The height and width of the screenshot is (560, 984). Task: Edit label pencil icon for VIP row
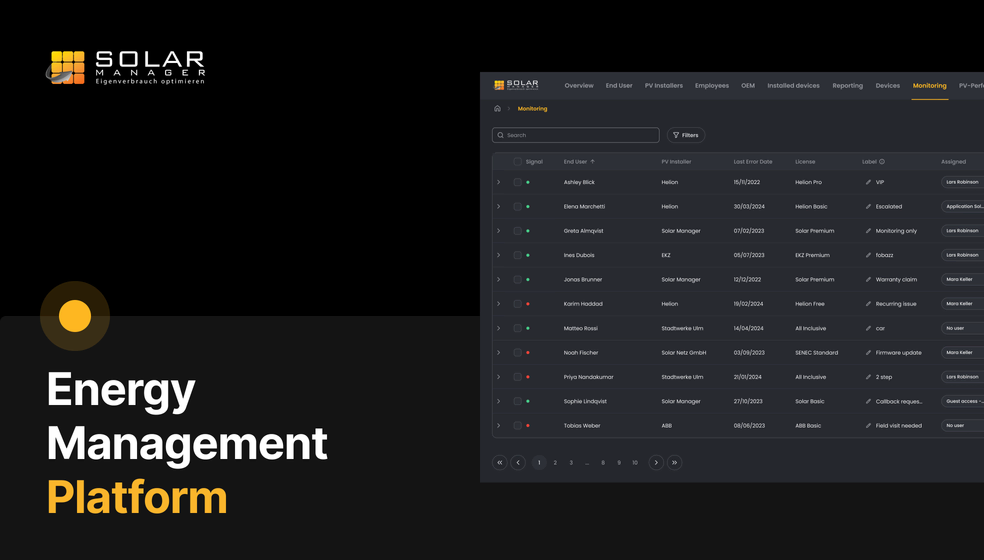coord(869,182)
